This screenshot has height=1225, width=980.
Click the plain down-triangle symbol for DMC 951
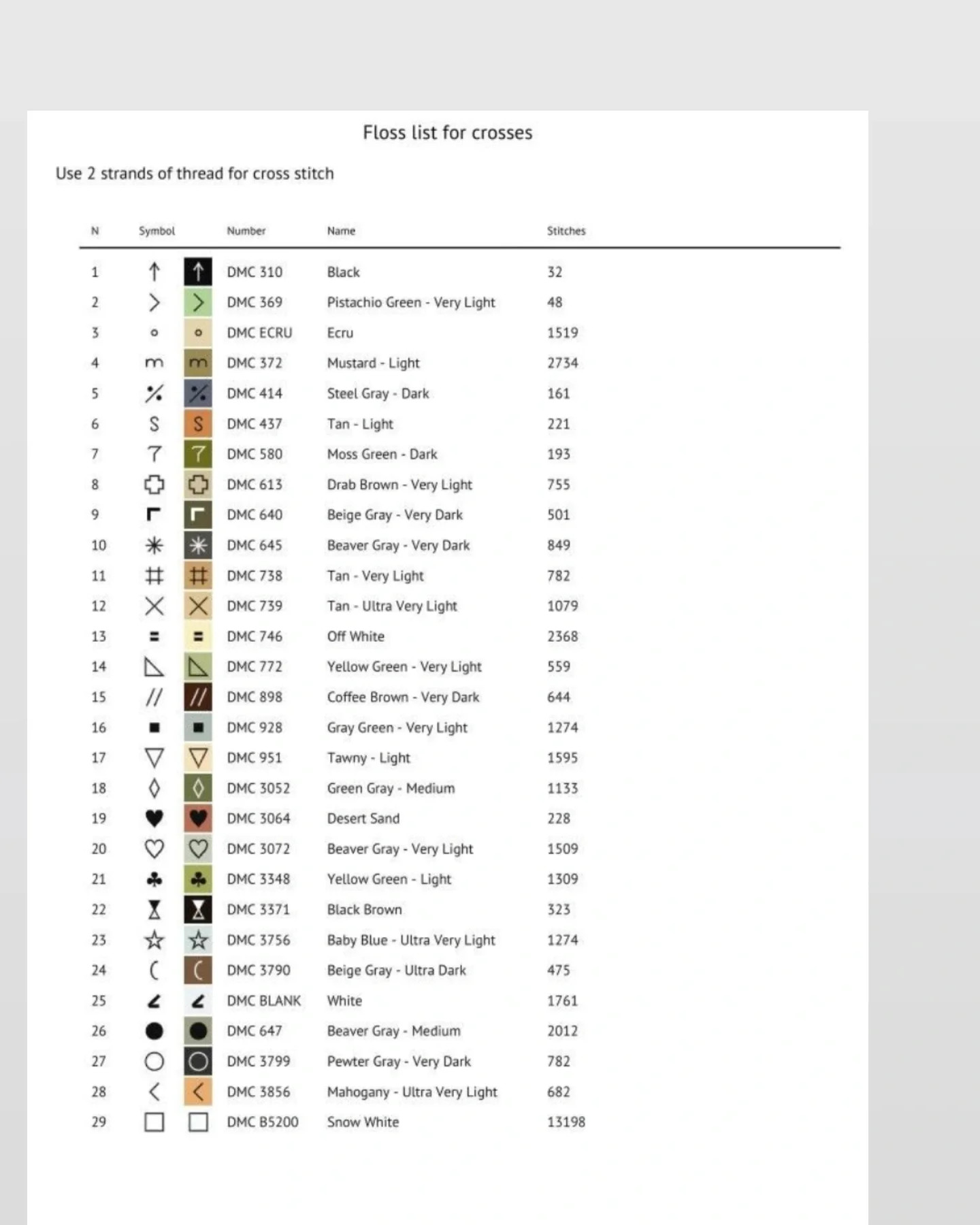pyautogui.click(x=154, y=757)
